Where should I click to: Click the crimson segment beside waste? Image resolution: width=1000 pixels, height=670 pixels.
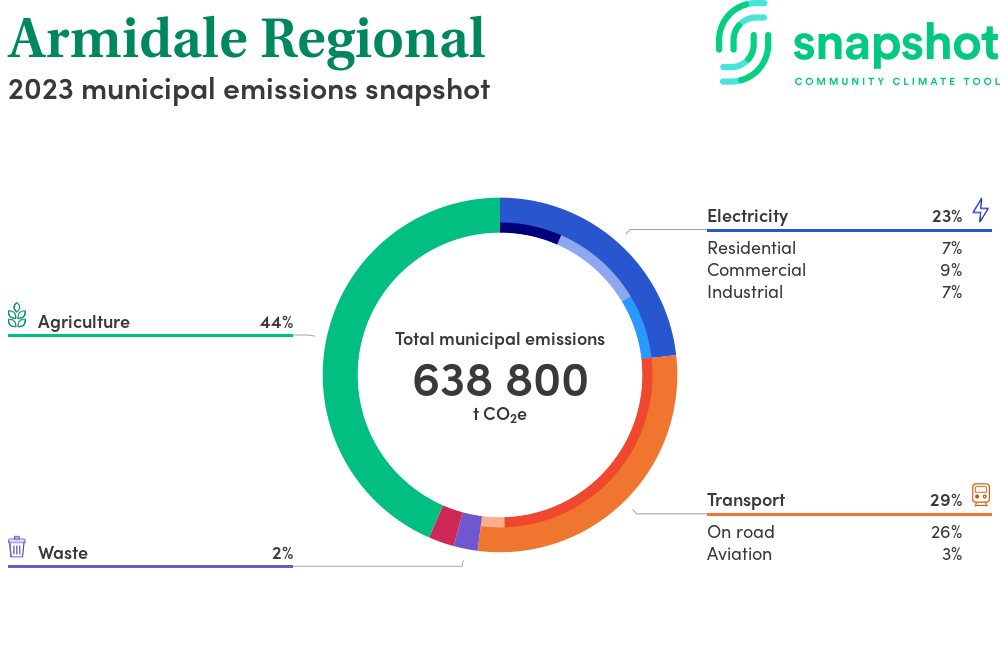click(445, 525)
